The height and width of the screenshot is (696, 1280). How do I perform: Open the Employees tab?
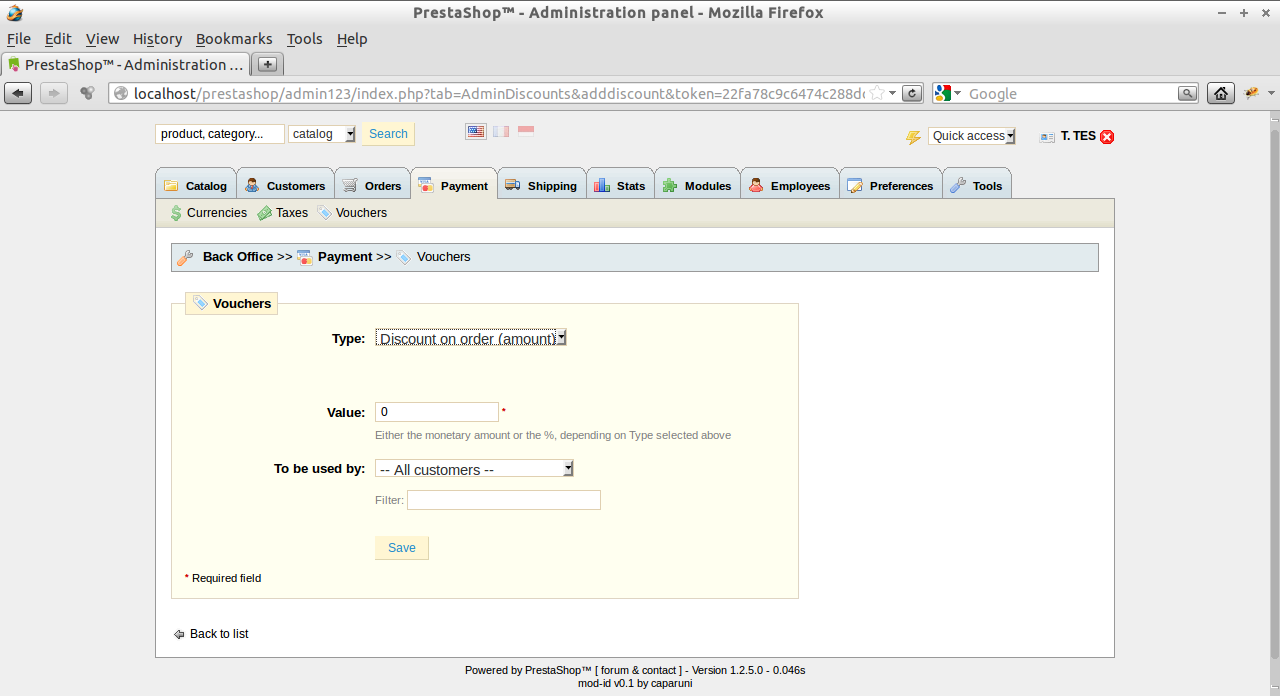[790, 185]
